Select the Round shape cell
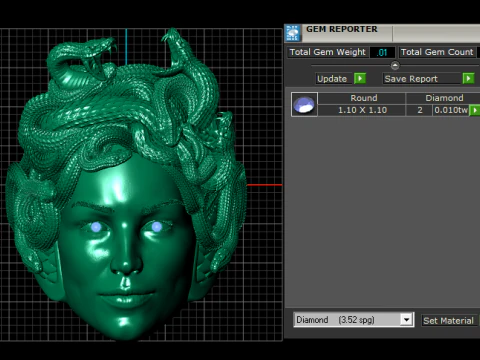The height and width of the screenshot is (360, 480). (362, 98)
